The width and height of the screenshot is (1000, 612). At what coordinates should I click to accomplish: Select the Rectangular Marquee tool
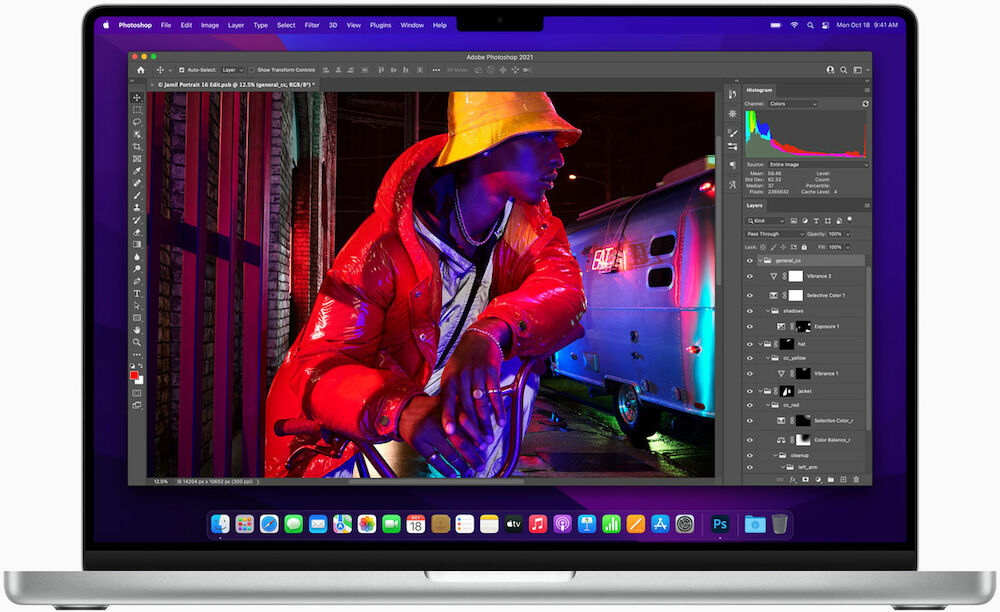[136, 110]
